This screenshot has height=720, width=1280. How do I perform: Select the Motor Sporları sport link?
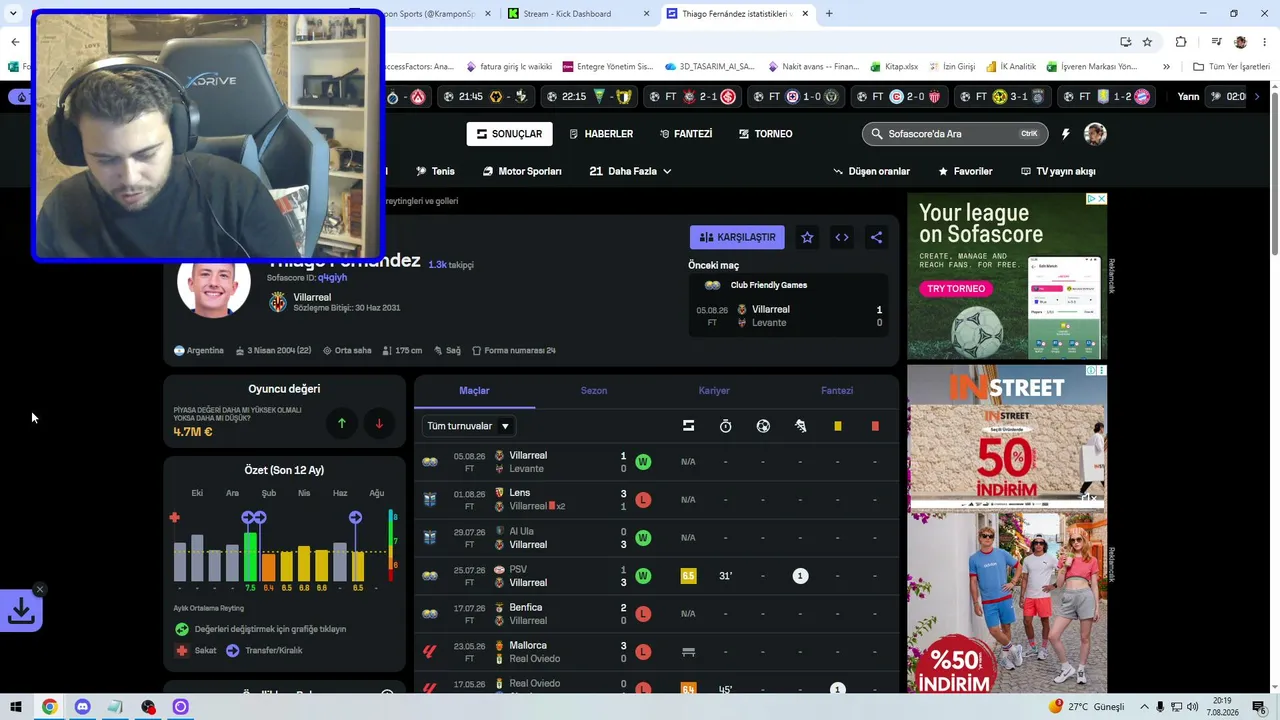(x=522, y=171)
